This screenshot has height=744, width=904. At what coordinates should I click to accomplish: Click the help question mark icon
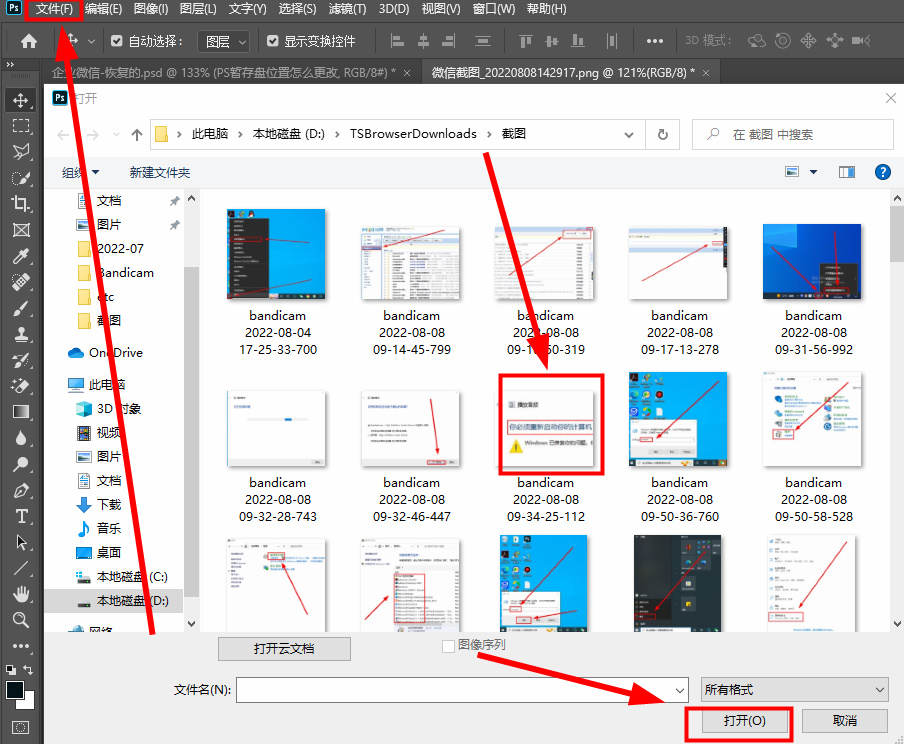pos(883,172)
